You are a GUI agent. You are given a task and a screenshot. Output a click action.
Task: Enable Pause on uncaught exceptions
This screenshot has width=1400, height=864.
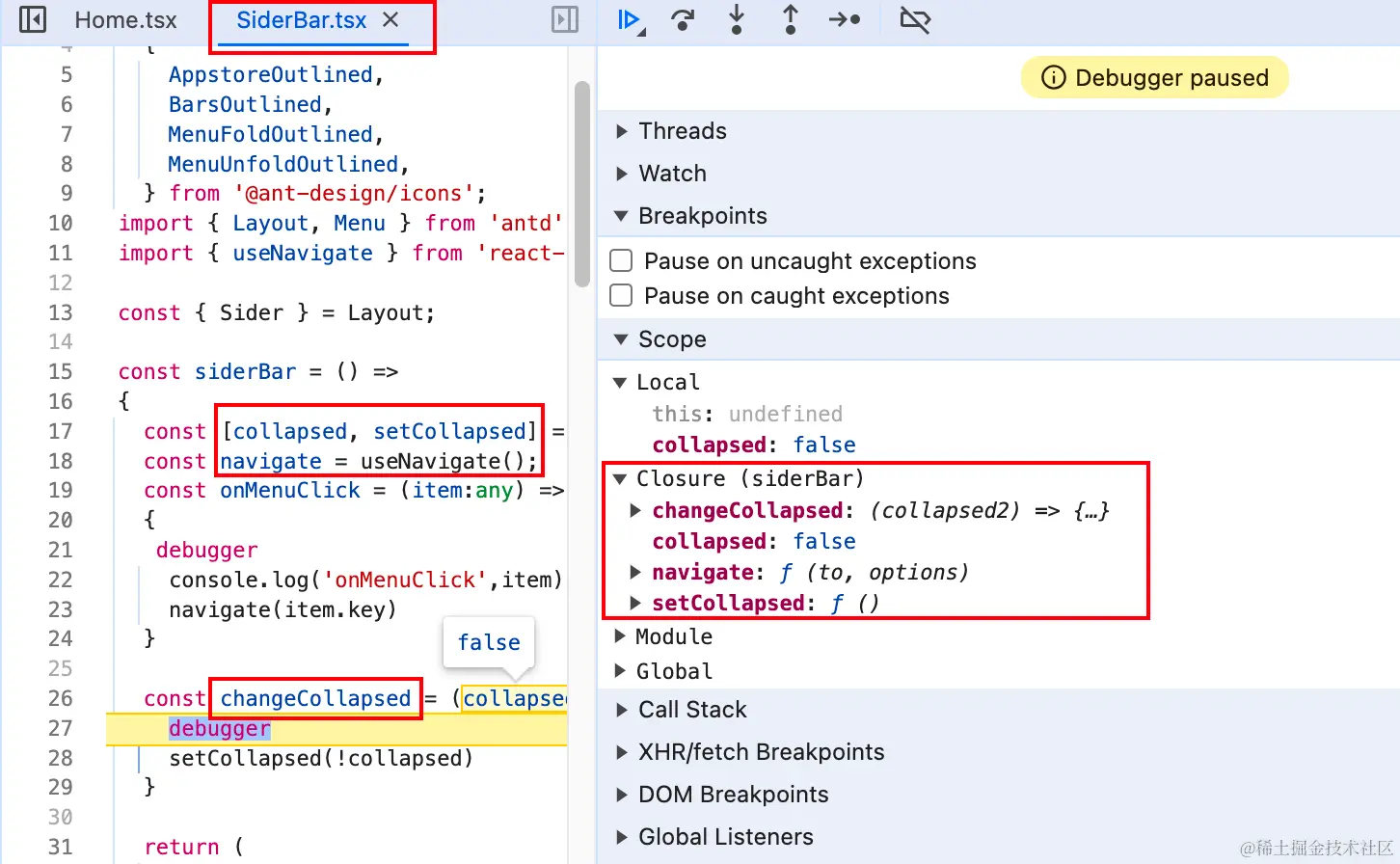pyautogui.click(x=622, y=261)
